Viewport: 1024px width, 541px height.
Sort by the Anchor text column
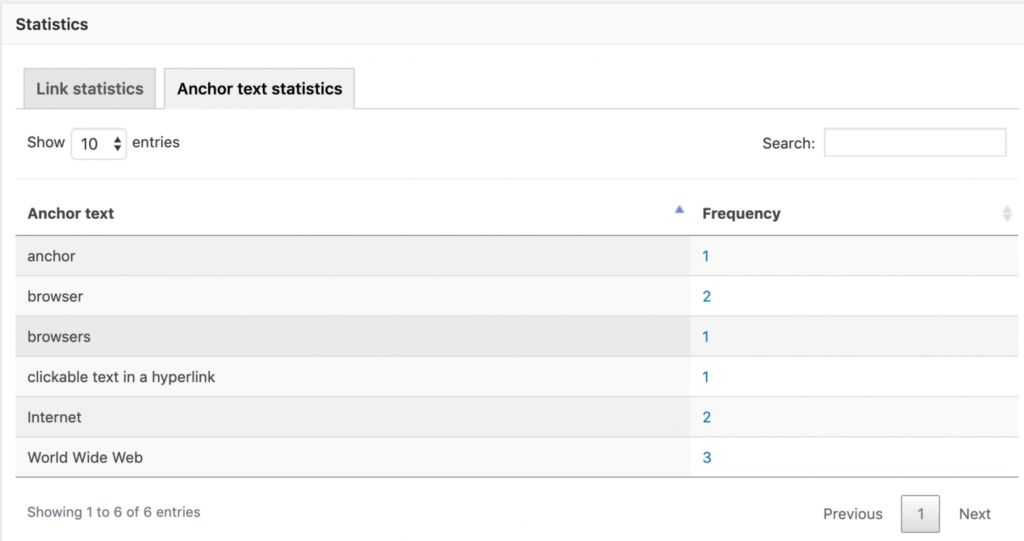pyautogui.click(x=353, y=214)
